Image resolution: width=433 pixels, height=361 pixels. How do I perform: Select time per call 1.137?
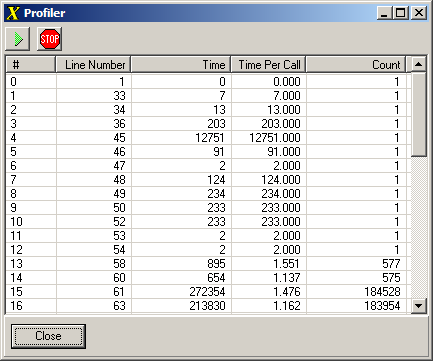pos(287,278)
